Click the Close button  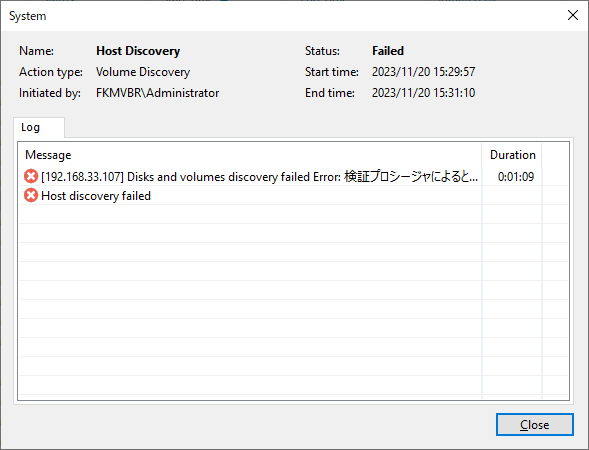(535, 425)
